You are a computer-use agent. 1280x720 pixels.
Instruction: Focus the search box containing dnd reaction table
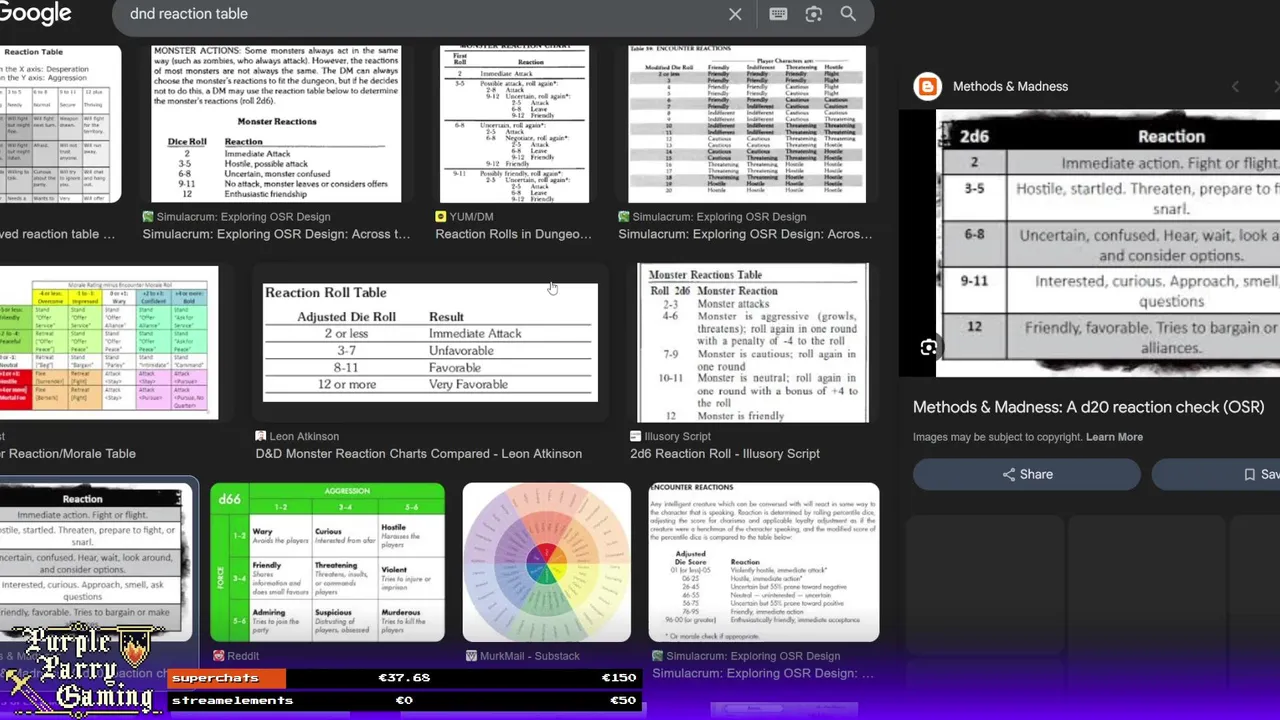[420, 14]
